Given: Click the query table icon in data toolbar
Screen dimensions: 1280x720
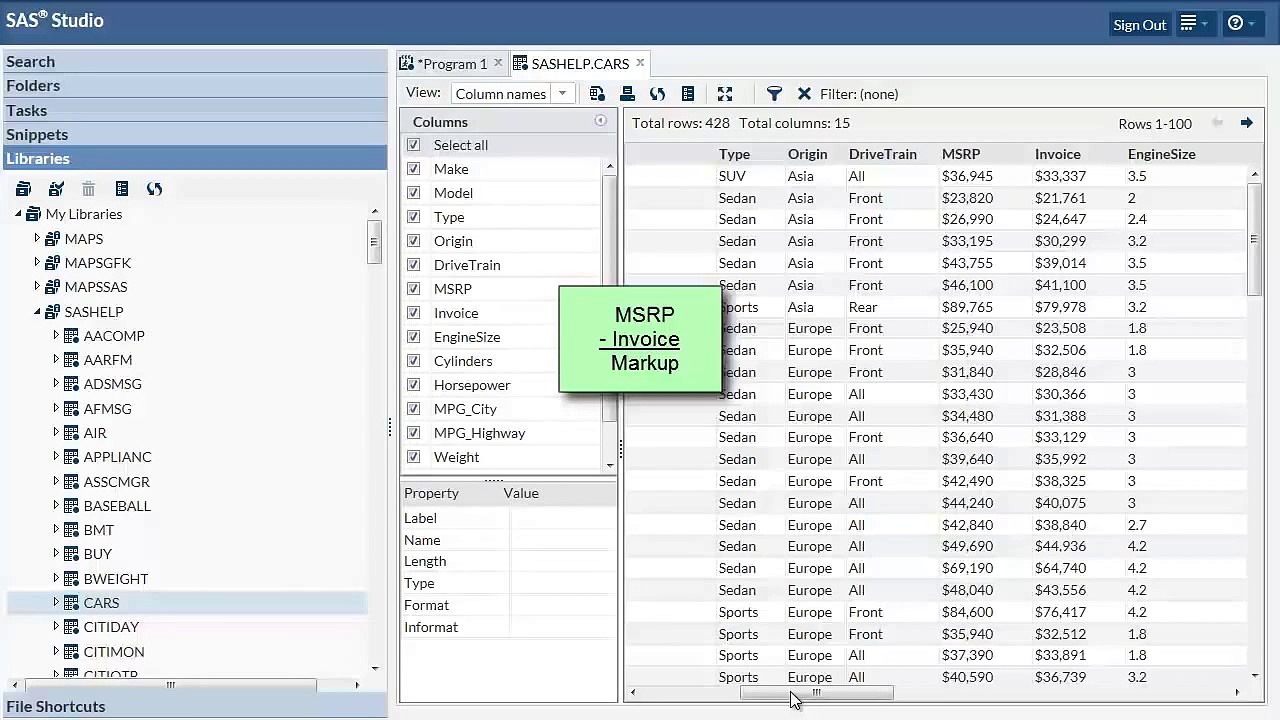Looking at the screenshot, I should click(597, 94).
